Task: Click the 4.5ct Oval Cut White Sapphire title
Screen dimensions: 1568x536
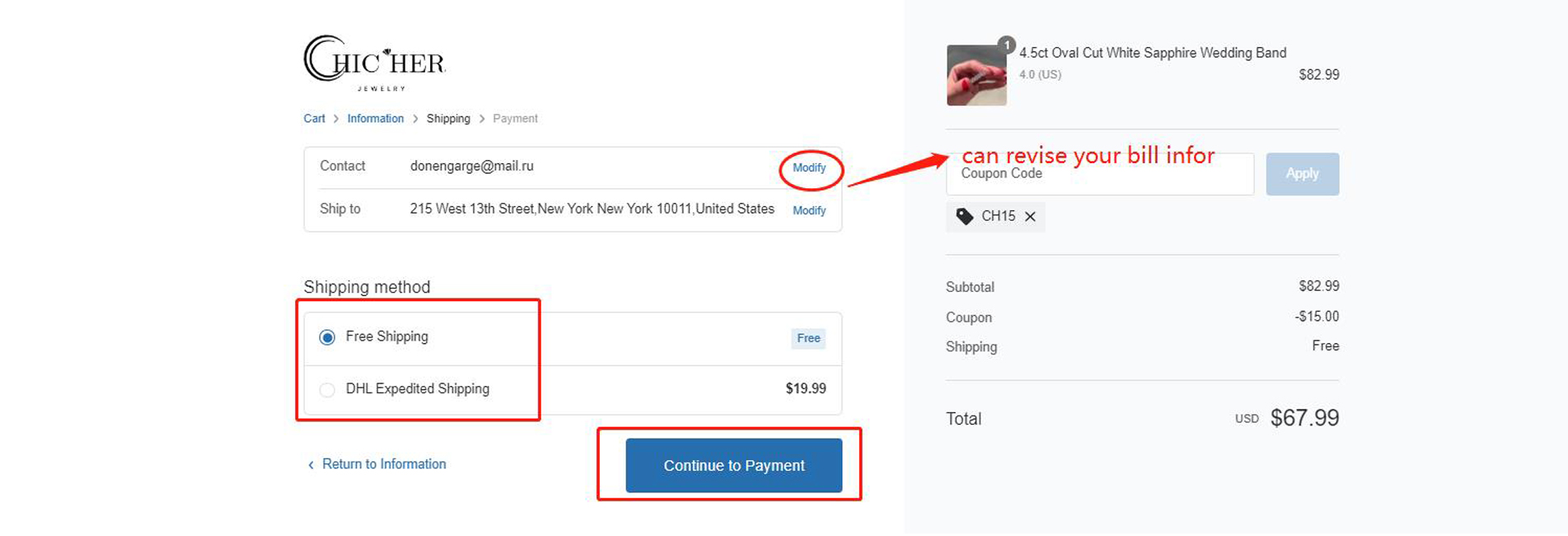Action: [1152, 53]
